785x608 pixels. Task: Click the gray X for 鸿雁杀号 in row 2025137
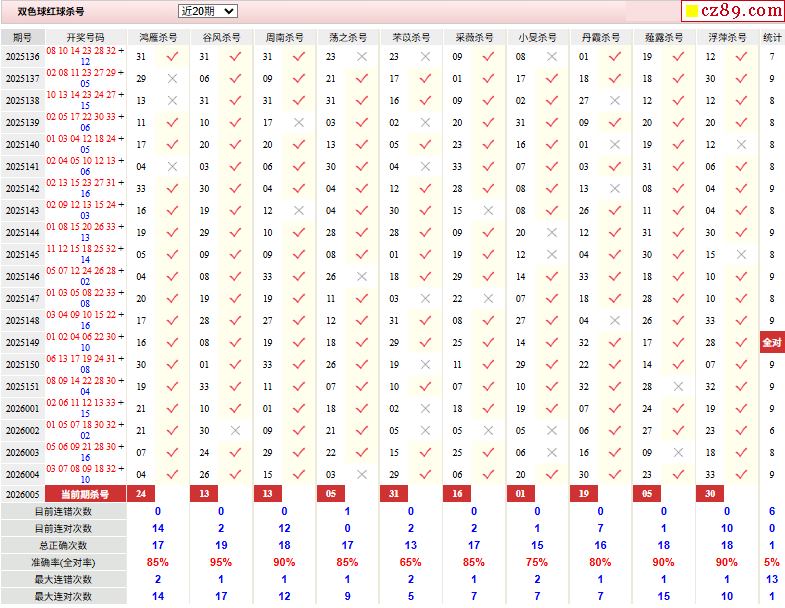tap(172, 79)
